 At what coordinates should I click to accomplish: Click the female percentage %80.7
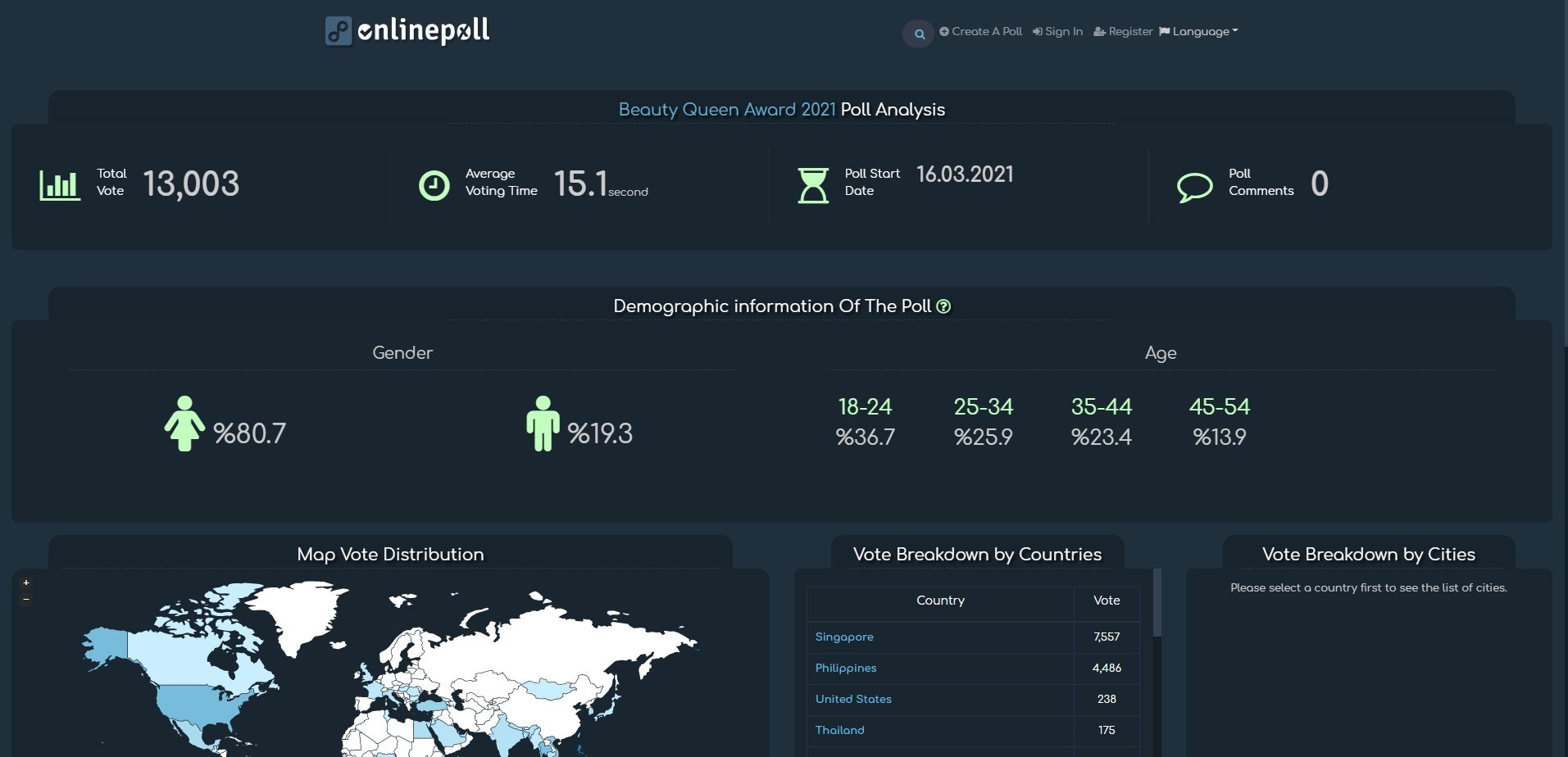[249, 433]
